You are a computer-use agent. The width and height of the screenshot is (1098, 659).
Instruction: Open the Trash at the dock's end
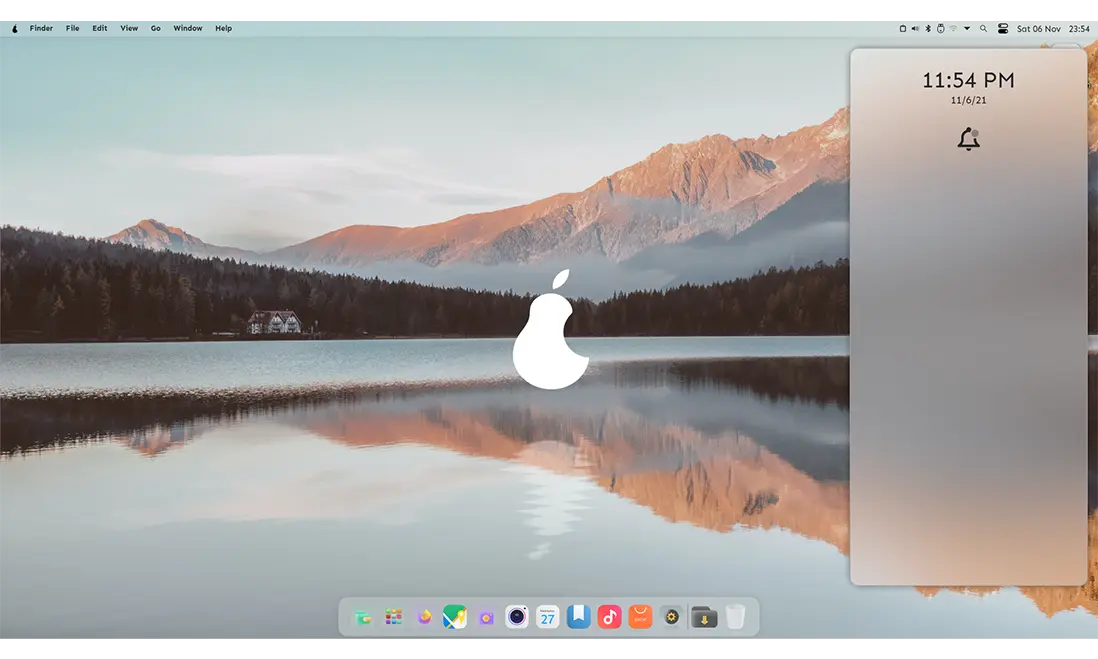(736, 617)
